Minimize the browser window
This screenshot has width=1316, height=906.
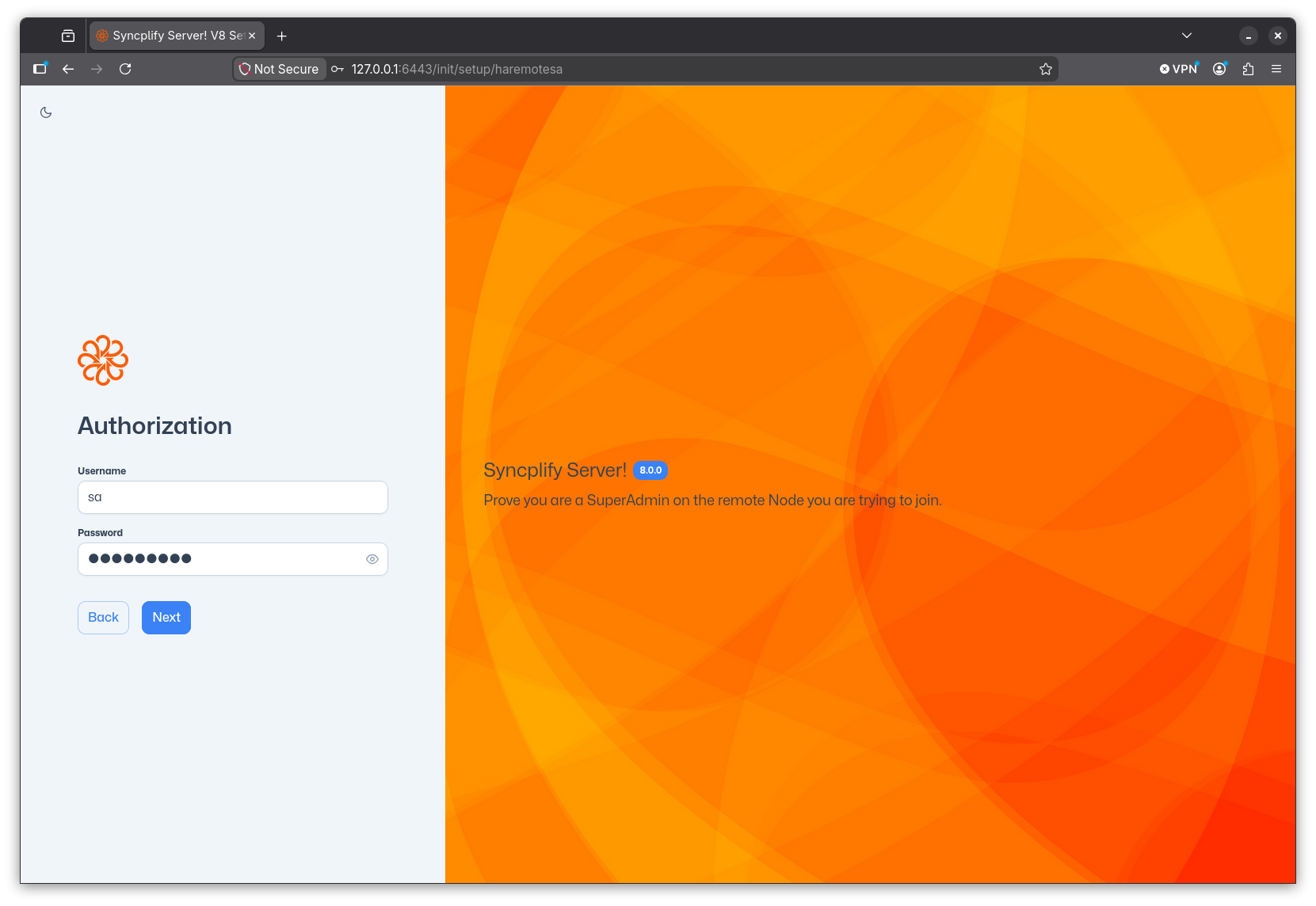click(x=1249, y=36)
